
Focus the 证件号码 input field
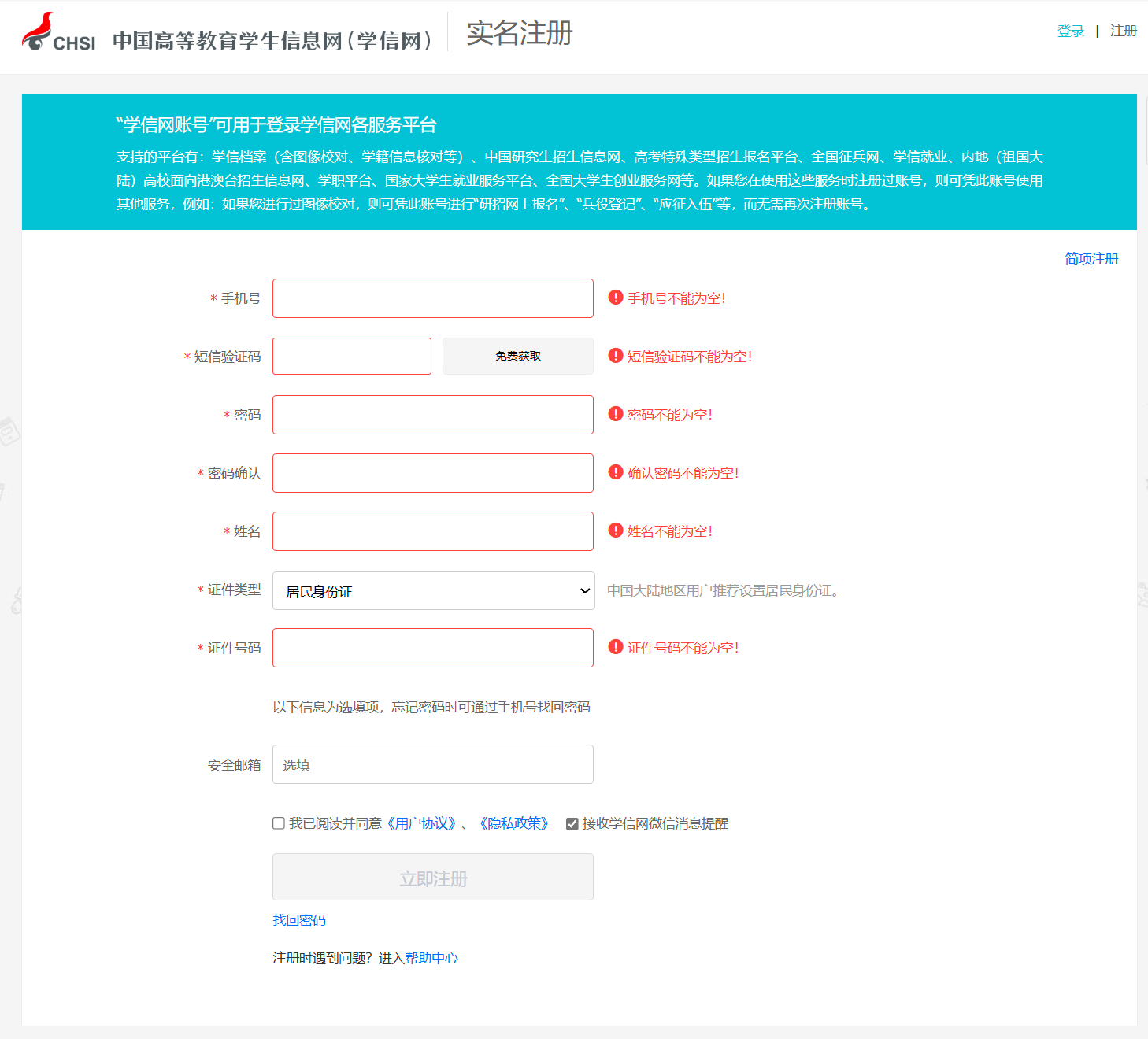point(433,648)
